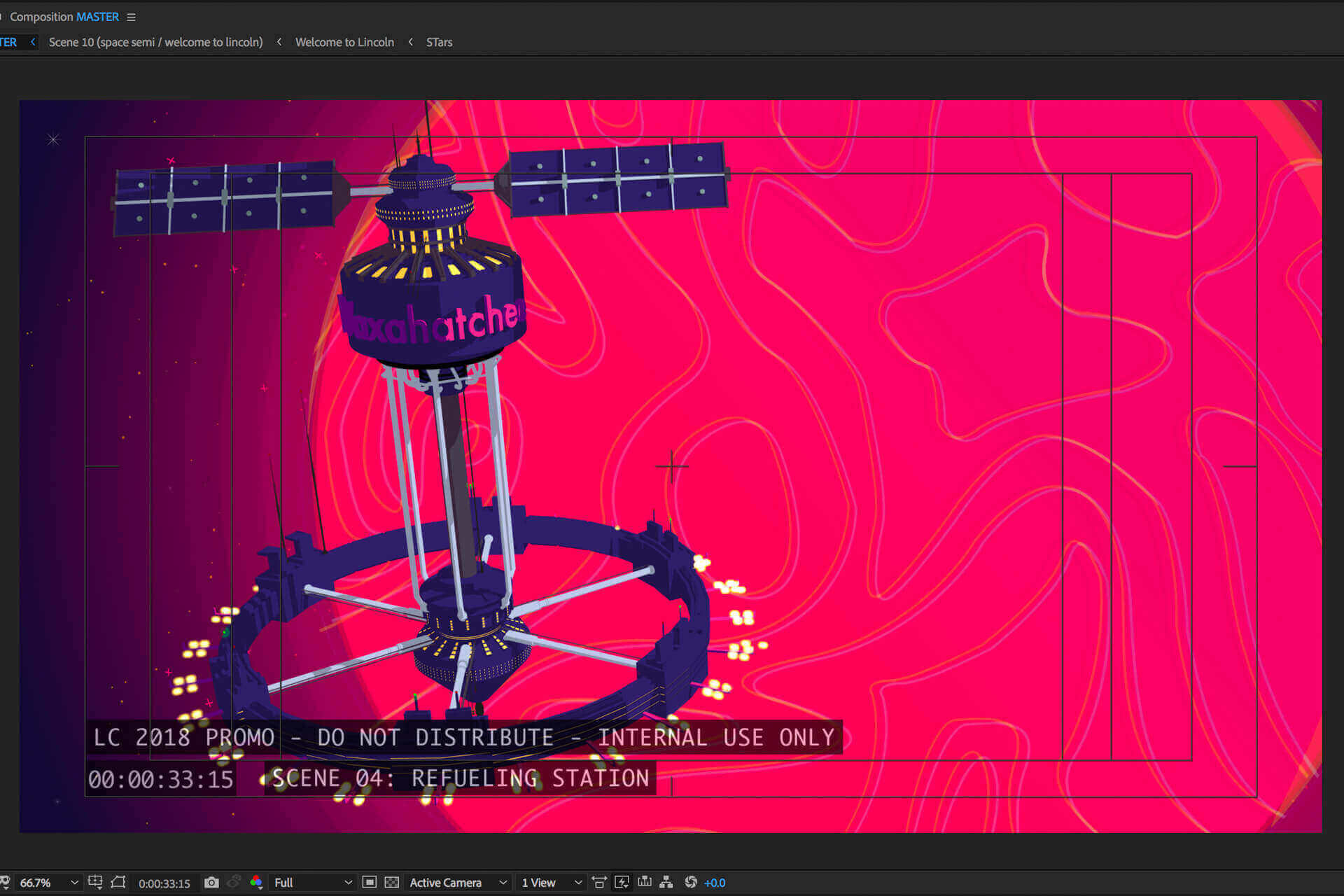Toggle mask and shape path visibility
Viewport: 1344px width, 896px height.
coord(118,882)
